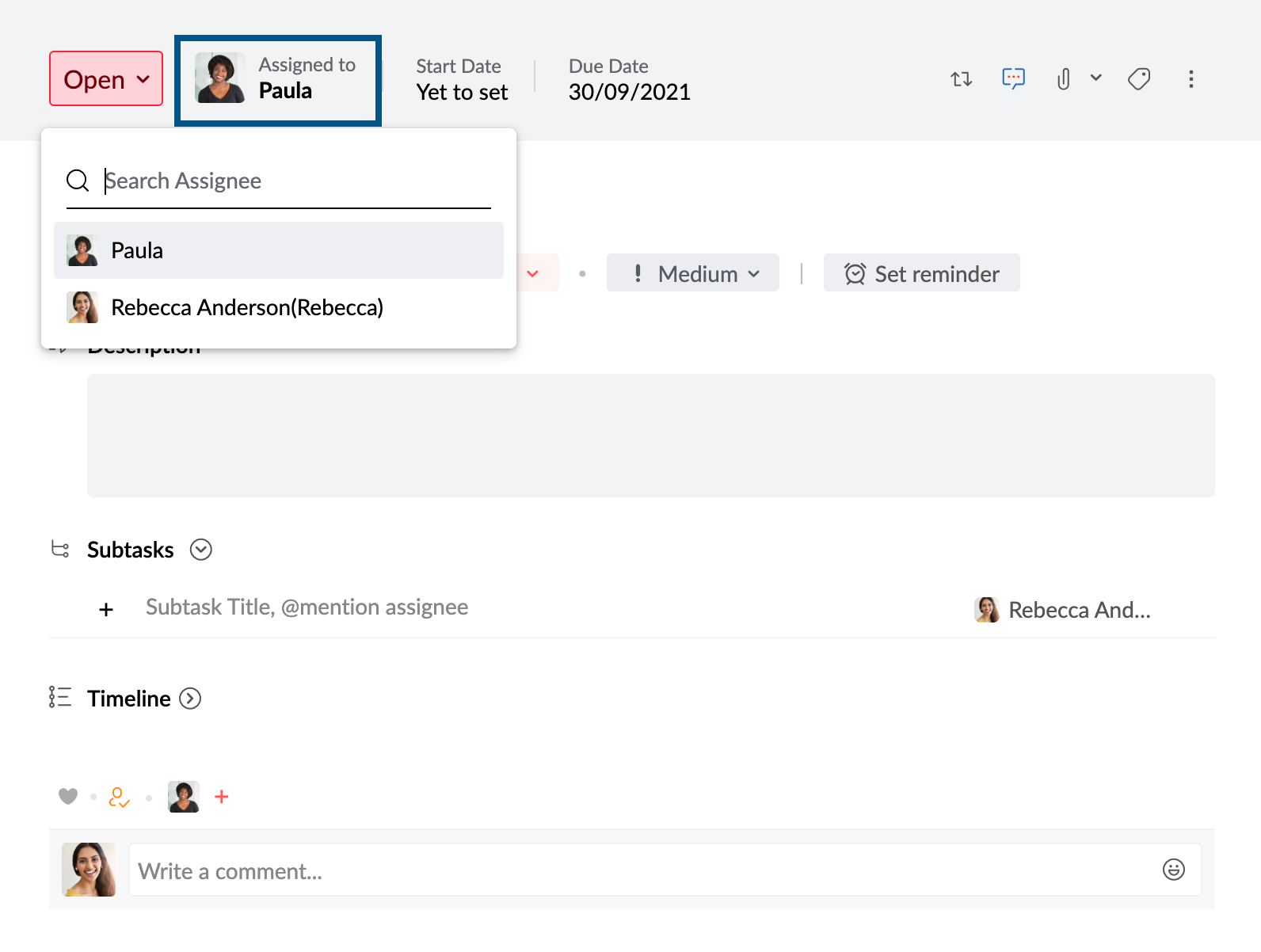Click the orange follower checkmark icon

point(119,797)
